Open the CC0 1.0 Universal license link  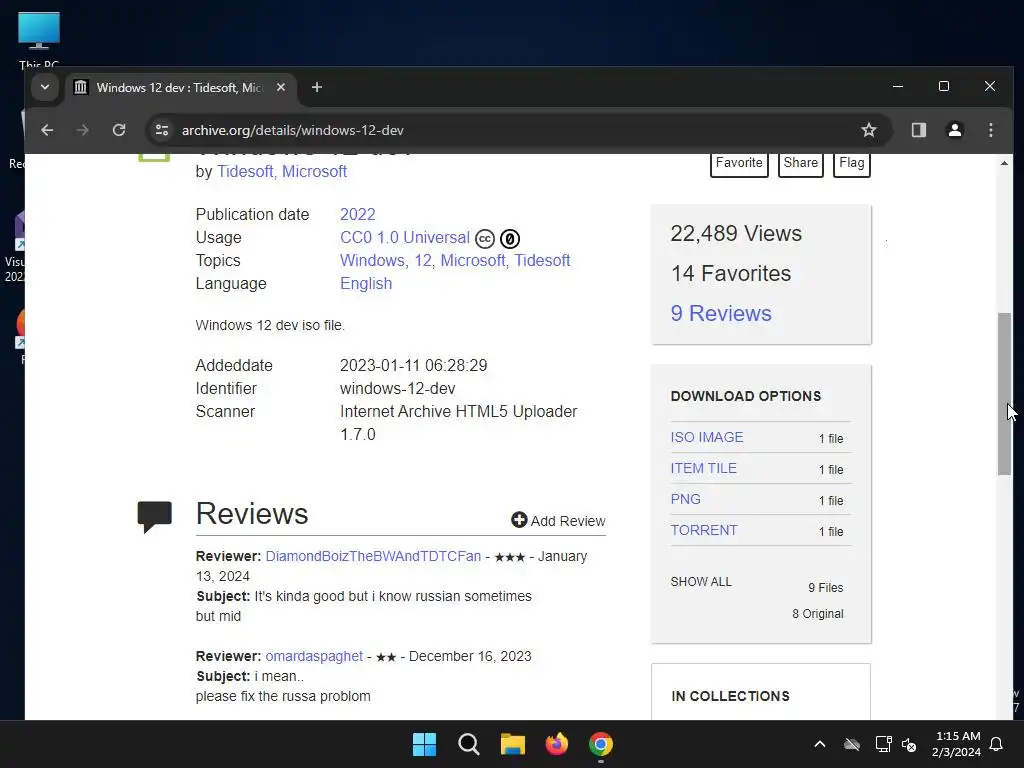point(405,237)
